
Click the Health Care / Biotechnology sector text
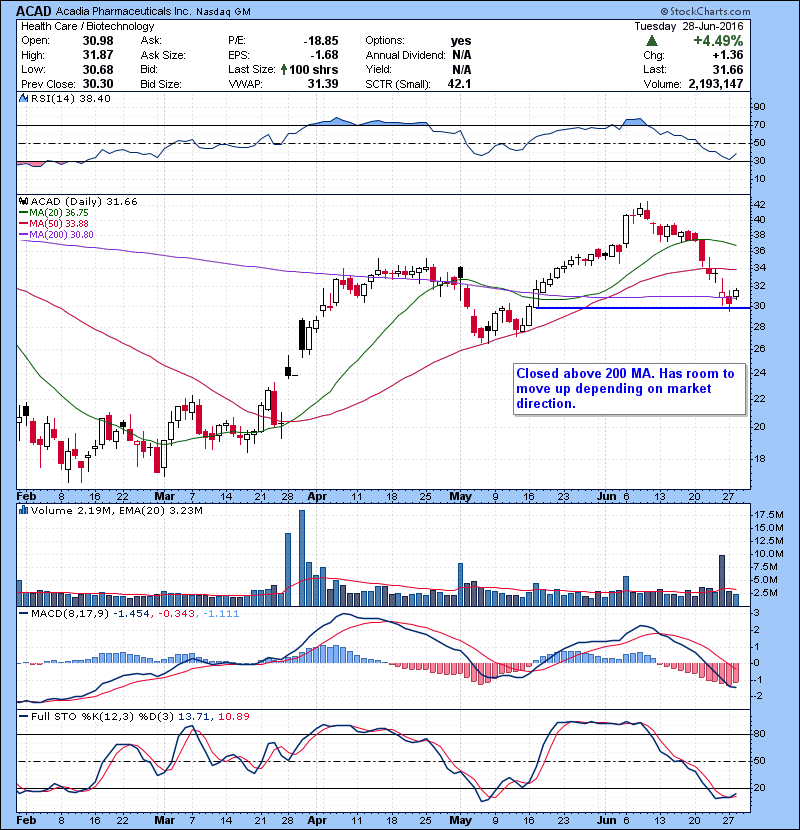88,26
